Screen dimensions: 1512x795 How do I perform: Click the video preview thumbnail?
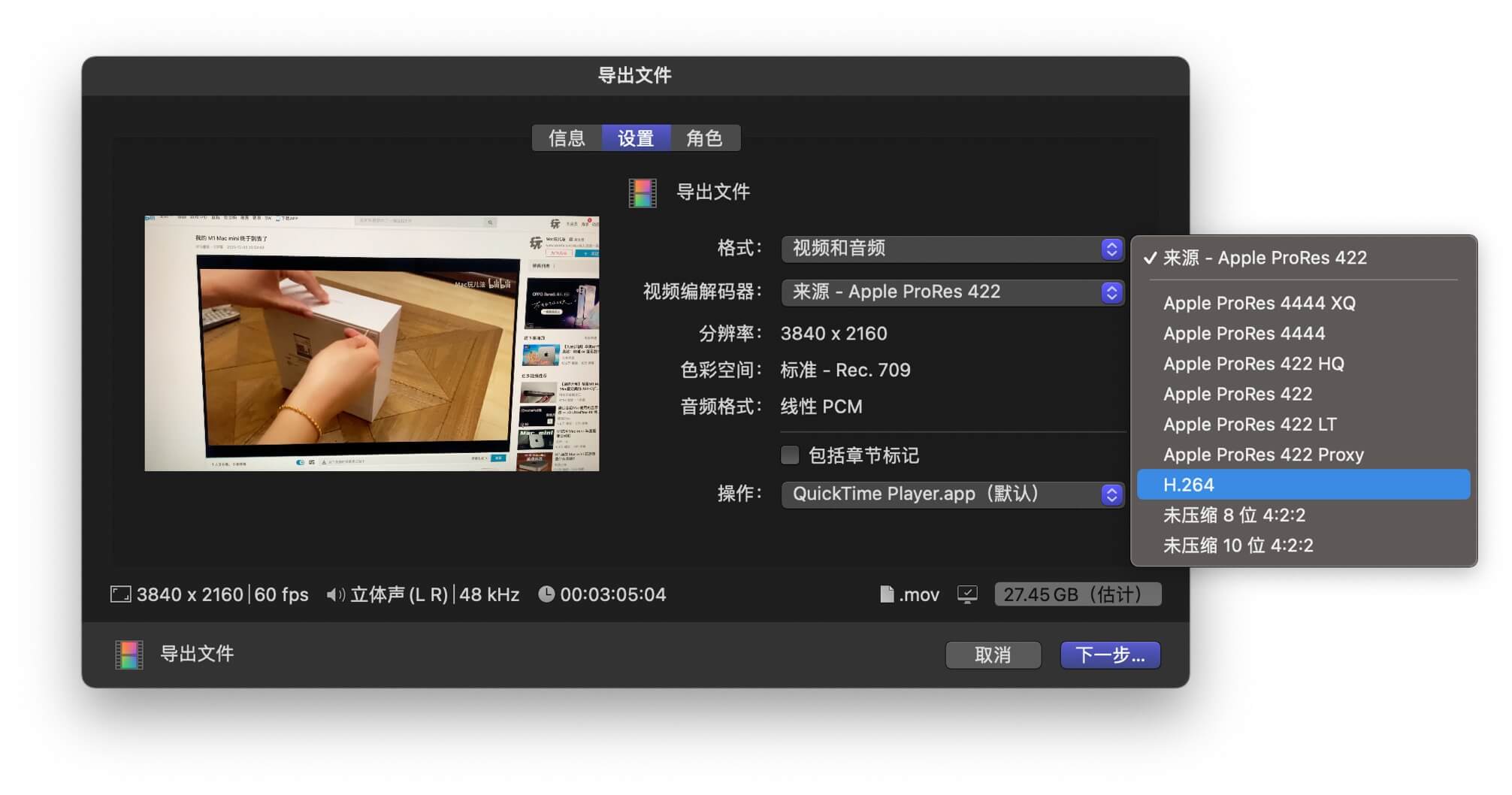(x=372, y=343)
